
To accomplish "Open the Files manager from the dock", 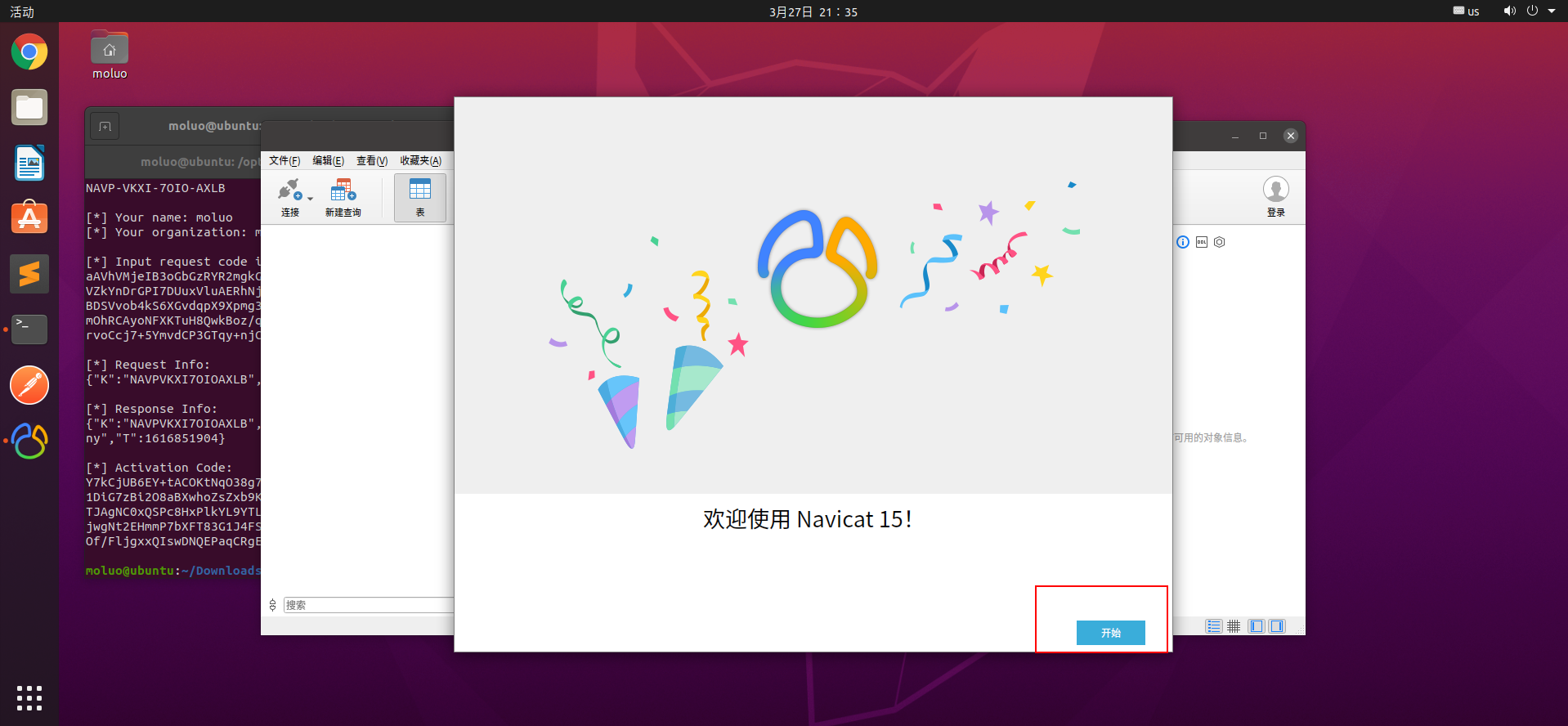I will coord(29,107).
